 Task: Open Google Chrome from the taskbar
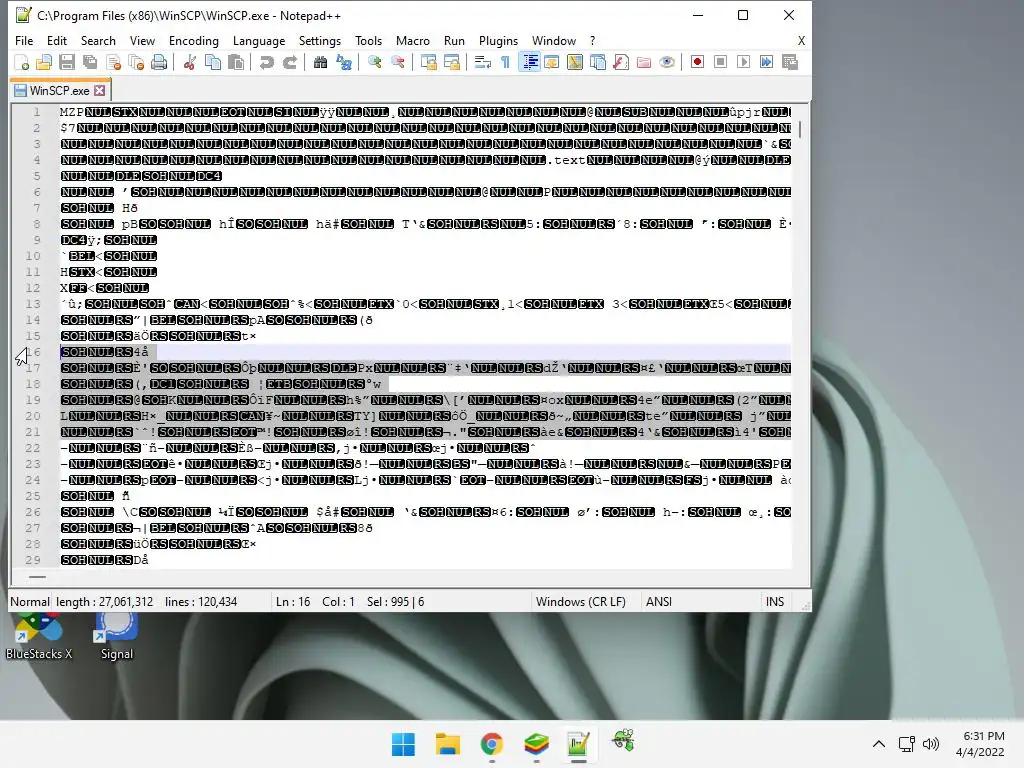(492, 744)
